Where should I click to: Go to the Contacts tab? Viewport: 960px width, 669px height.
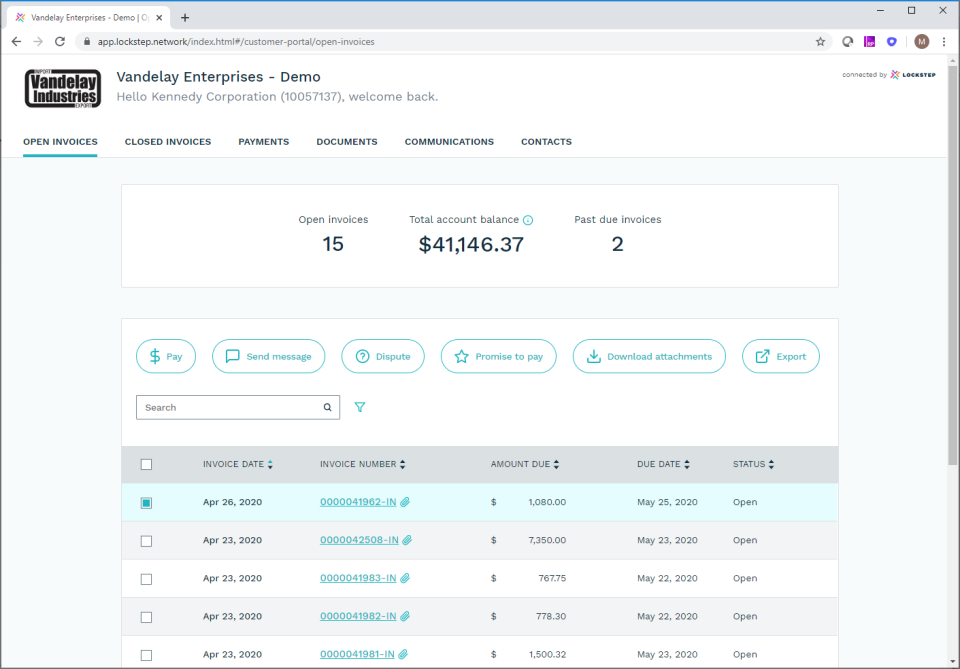coord(546,142)
